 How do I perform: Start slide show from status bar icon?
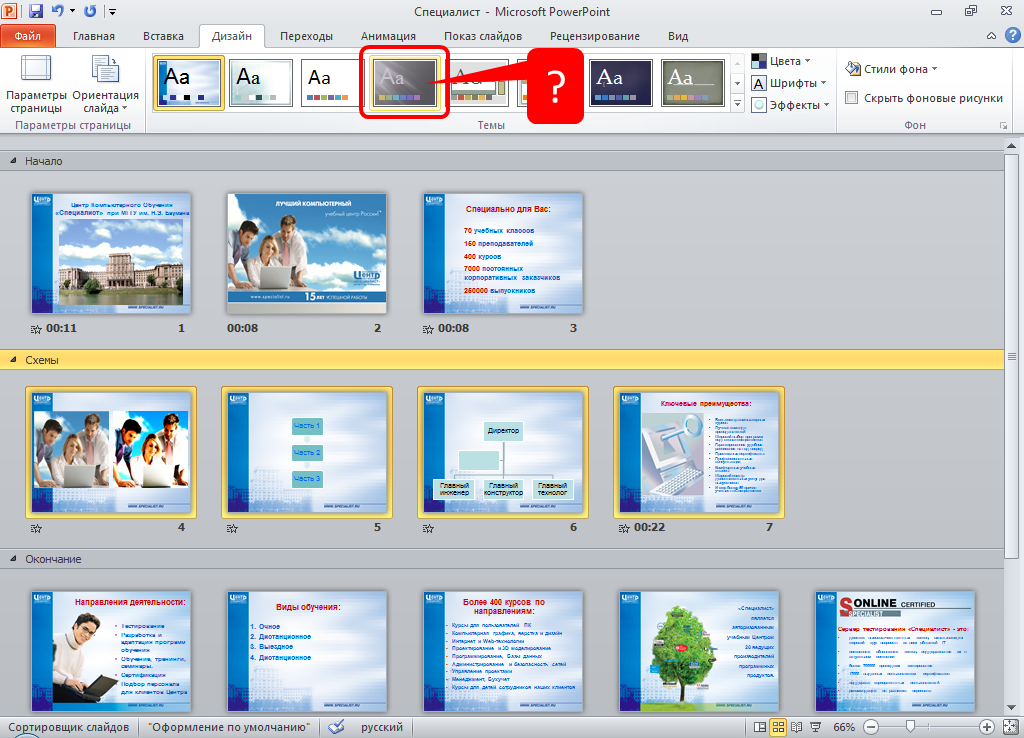[x=815, y=727]
